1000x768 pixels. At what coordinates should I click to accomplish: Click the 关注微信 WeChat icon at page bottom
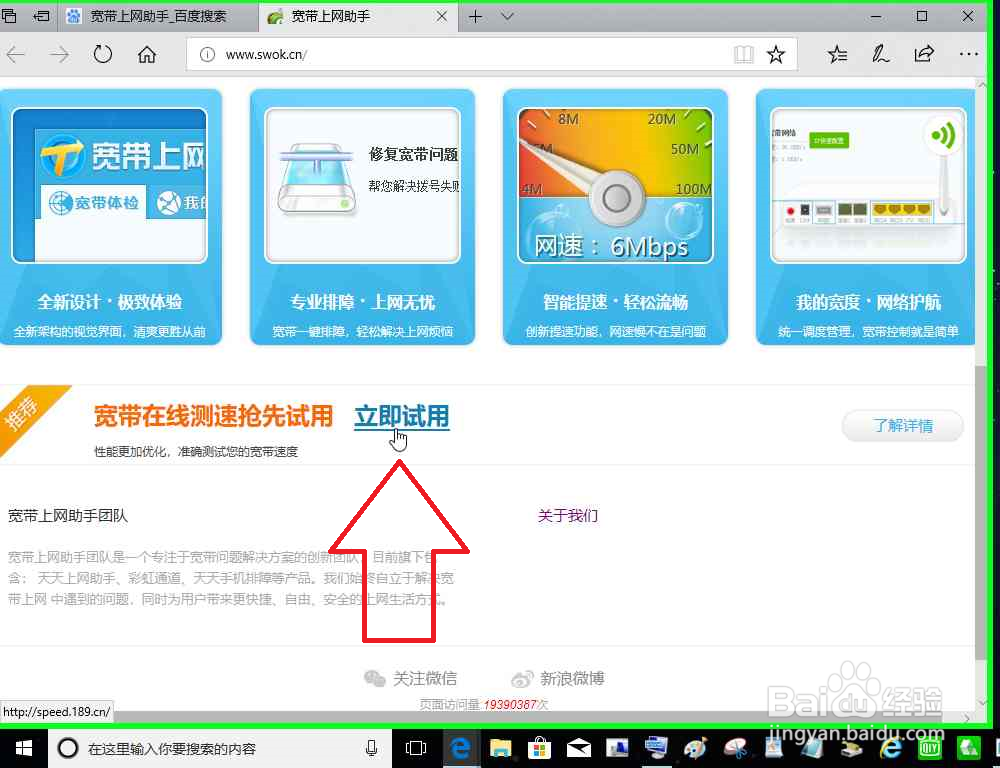[x=375, y=678]
